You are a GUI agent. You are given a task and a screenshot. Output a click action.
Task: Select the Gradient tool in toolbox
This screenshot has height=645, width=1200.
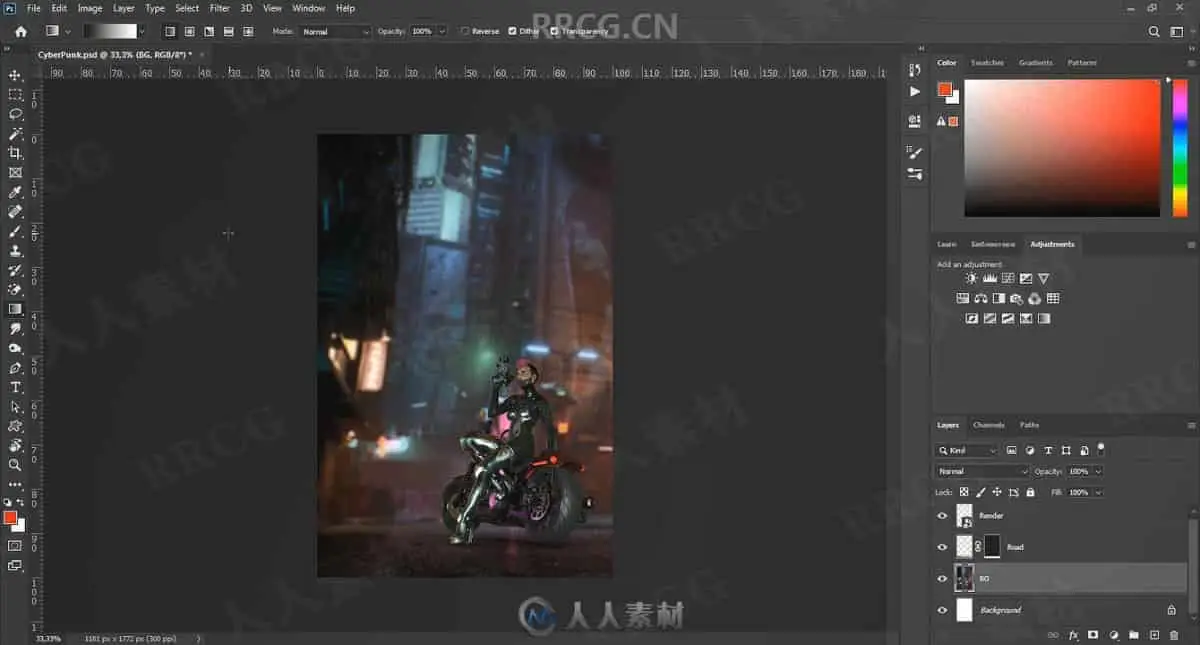click(15, 309)
